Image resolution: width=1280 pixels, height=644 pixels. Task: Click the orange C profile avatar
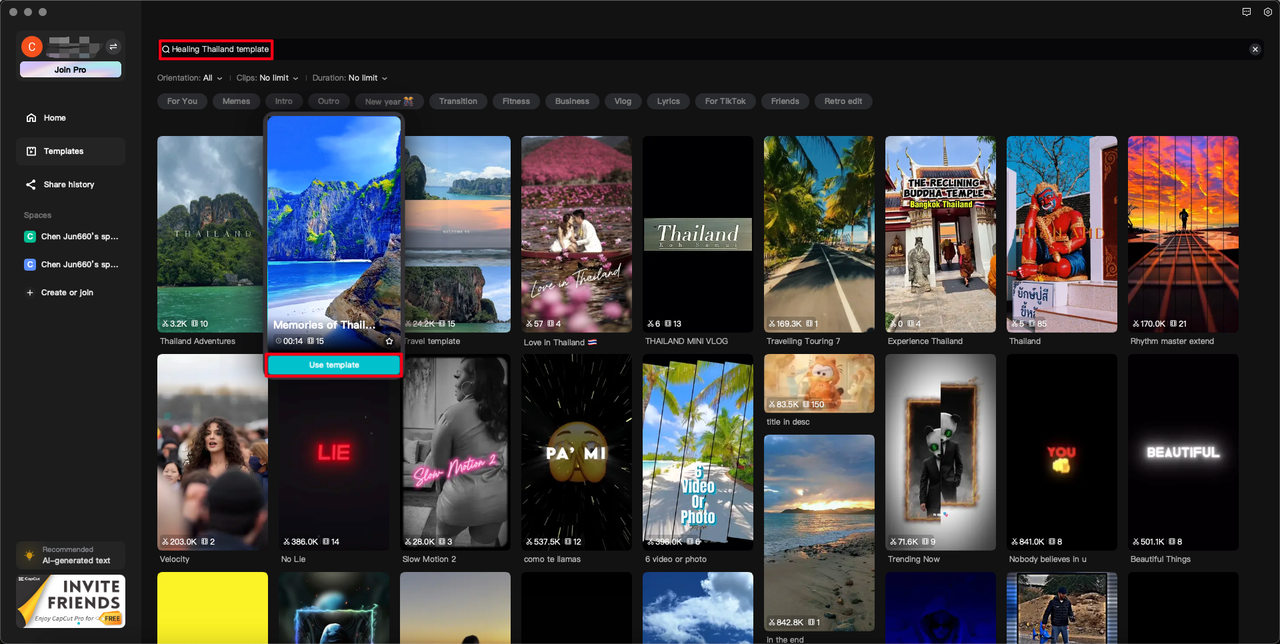(x=32, y=46)
